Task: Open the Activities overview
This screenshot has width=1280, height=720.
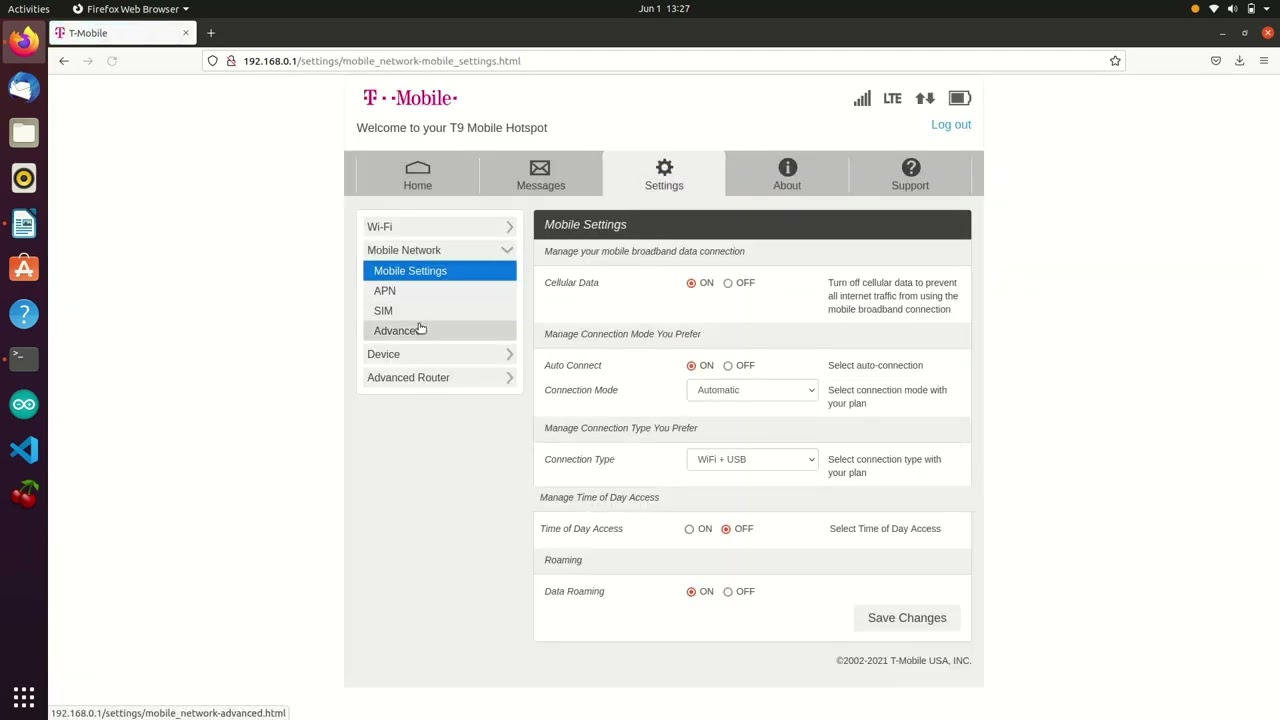Action: [x=28, y=9]
